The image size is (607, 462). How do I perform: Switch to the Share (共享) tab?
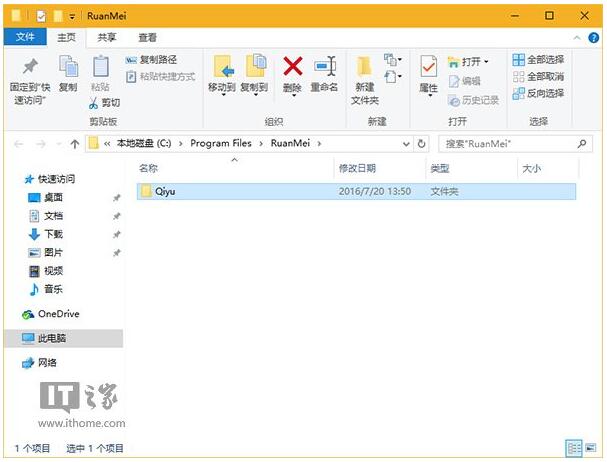tap(106, 37)
